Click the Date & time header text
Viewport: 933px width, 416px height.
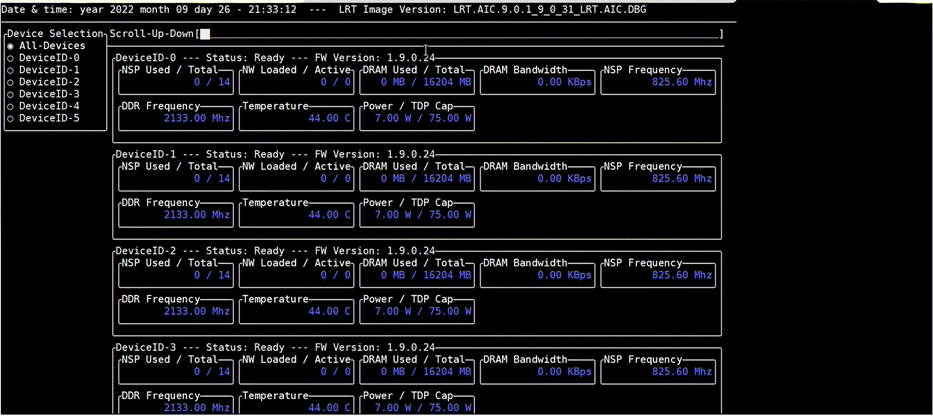149,10
